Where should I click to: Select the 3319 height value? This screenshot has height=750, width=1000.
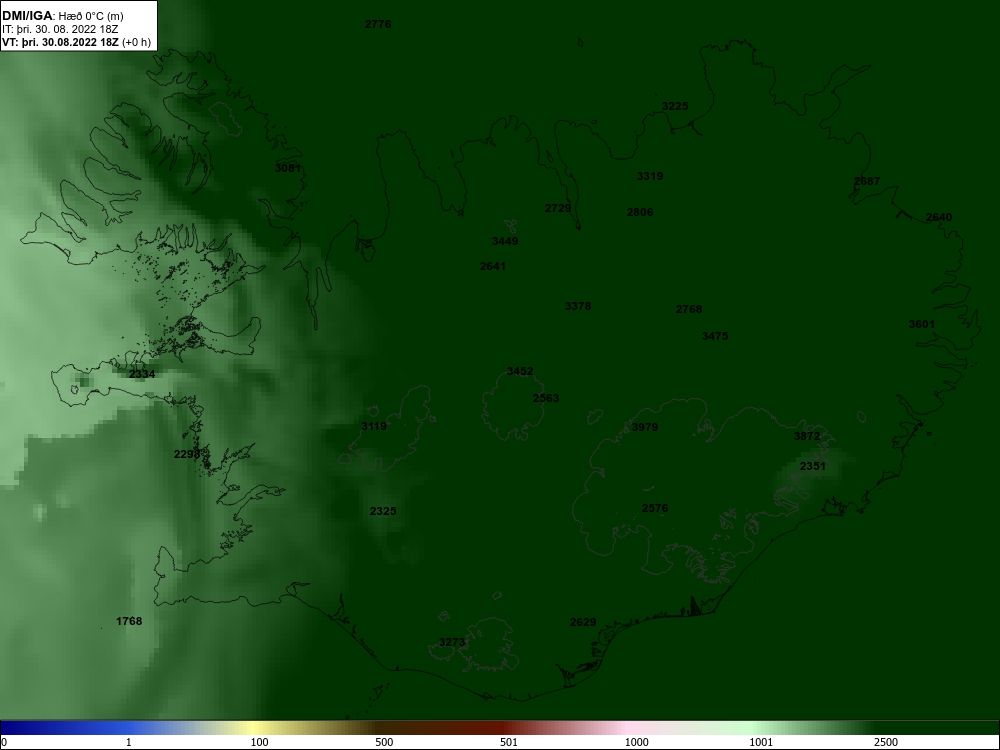[x=650, y=177]
